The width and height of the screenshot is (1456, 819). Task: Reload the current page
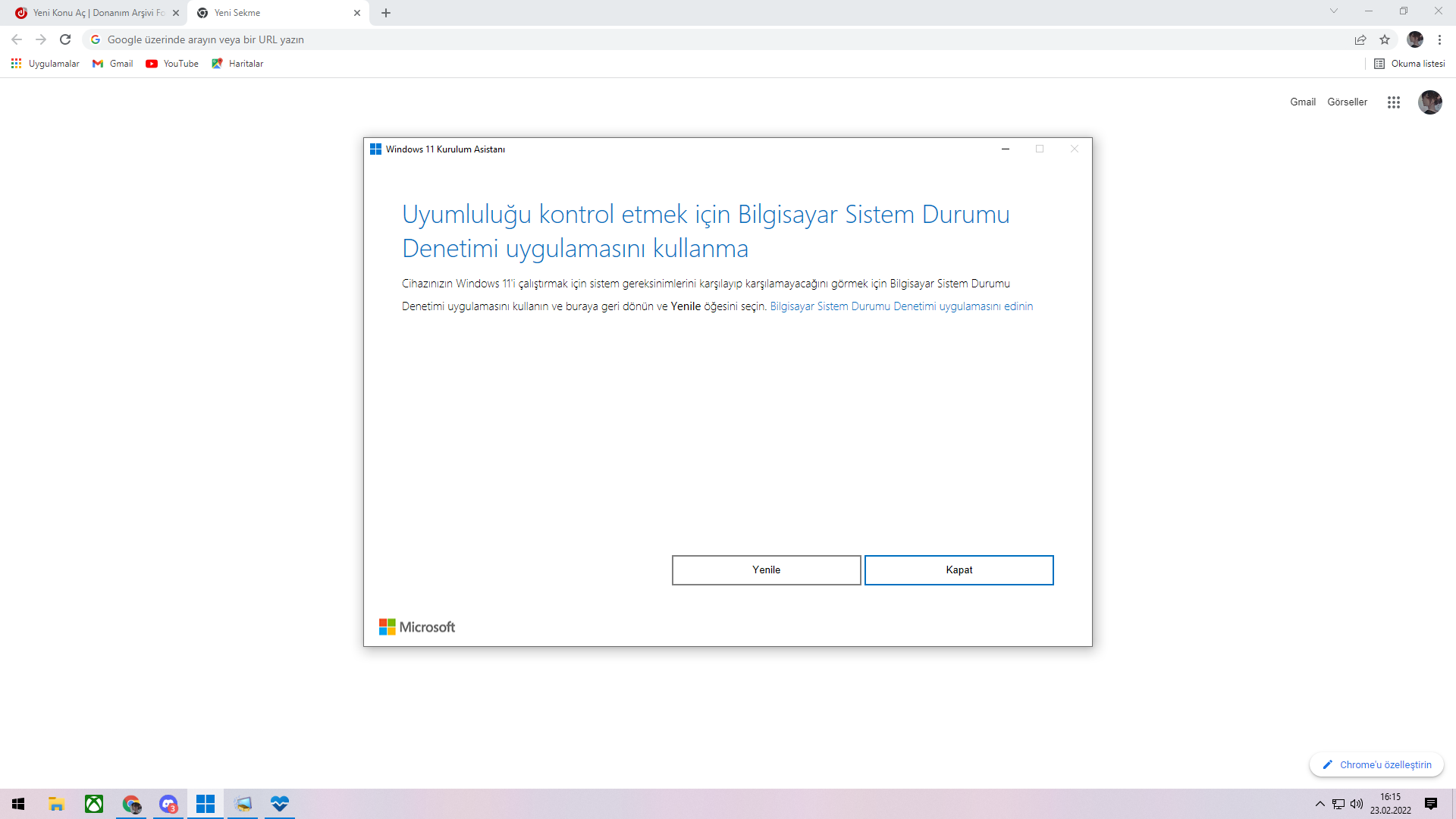pos(65,39)
